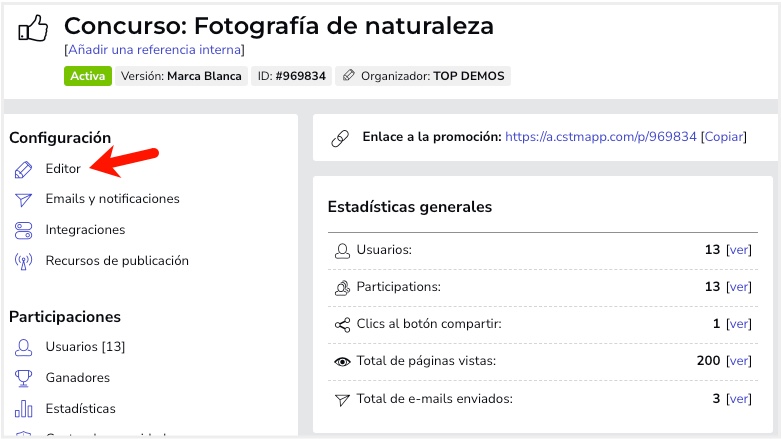This screenshot has height=439, width=781.
Task: Click the title Concurso: Fotografía de naturaleza
Action: [x=279, y=26]
